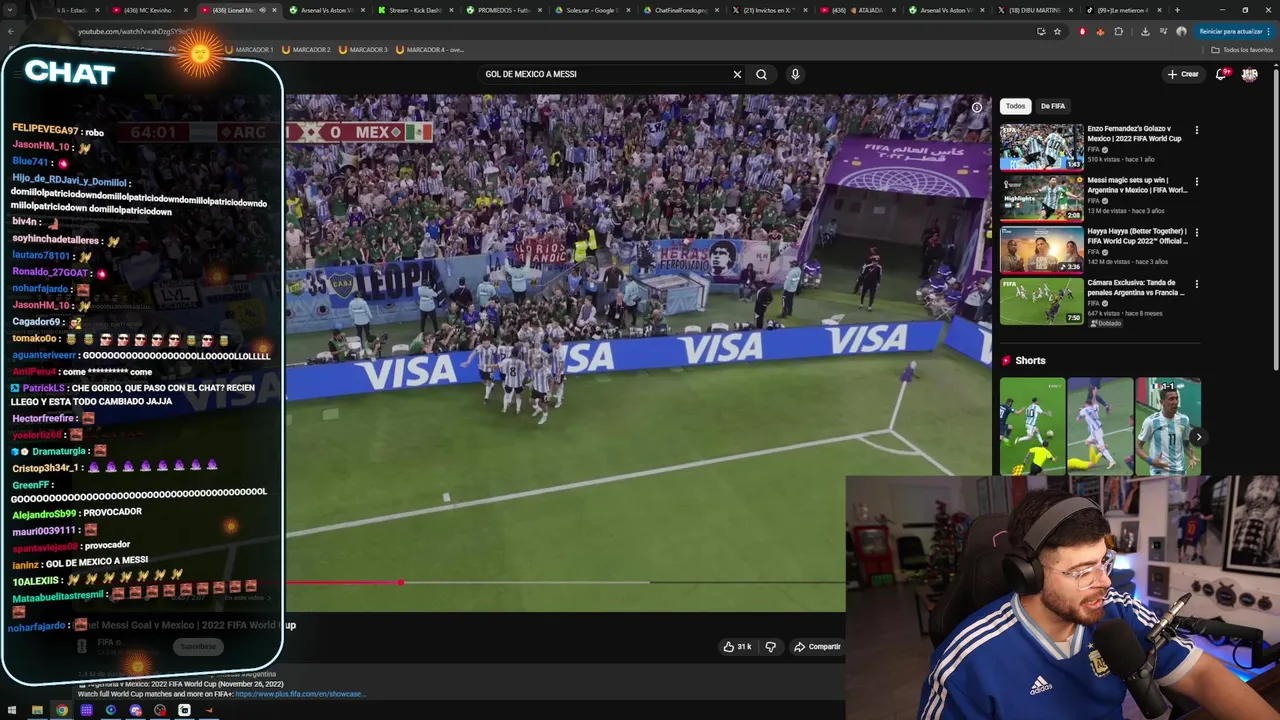The height and width of the screenshot is (720, 1280).
Task: Open Chrome downloads icon in toolbar
Action: (x=1145, y=31)
